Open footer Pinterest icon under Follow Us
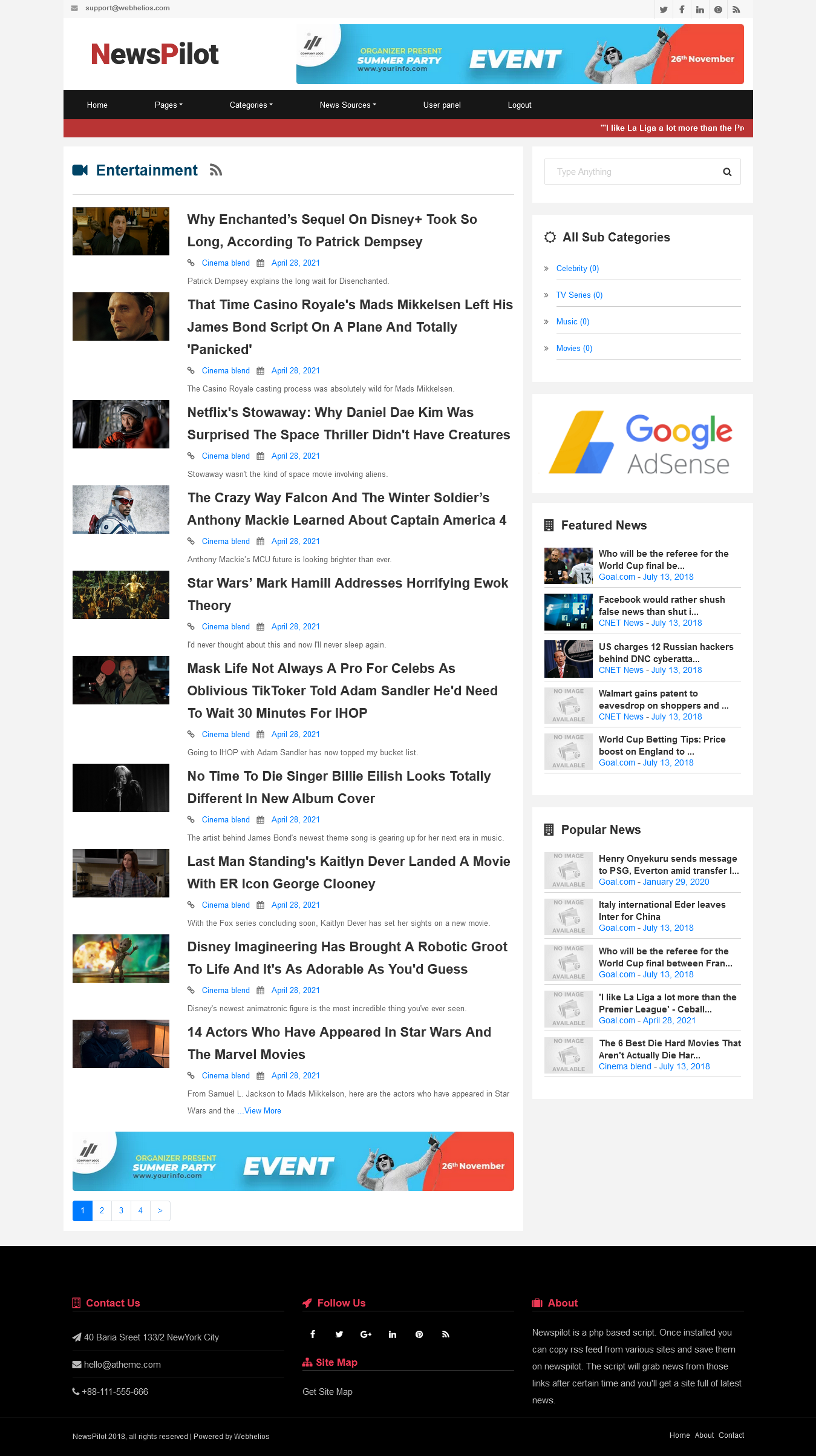 (x=419, y=1334)
